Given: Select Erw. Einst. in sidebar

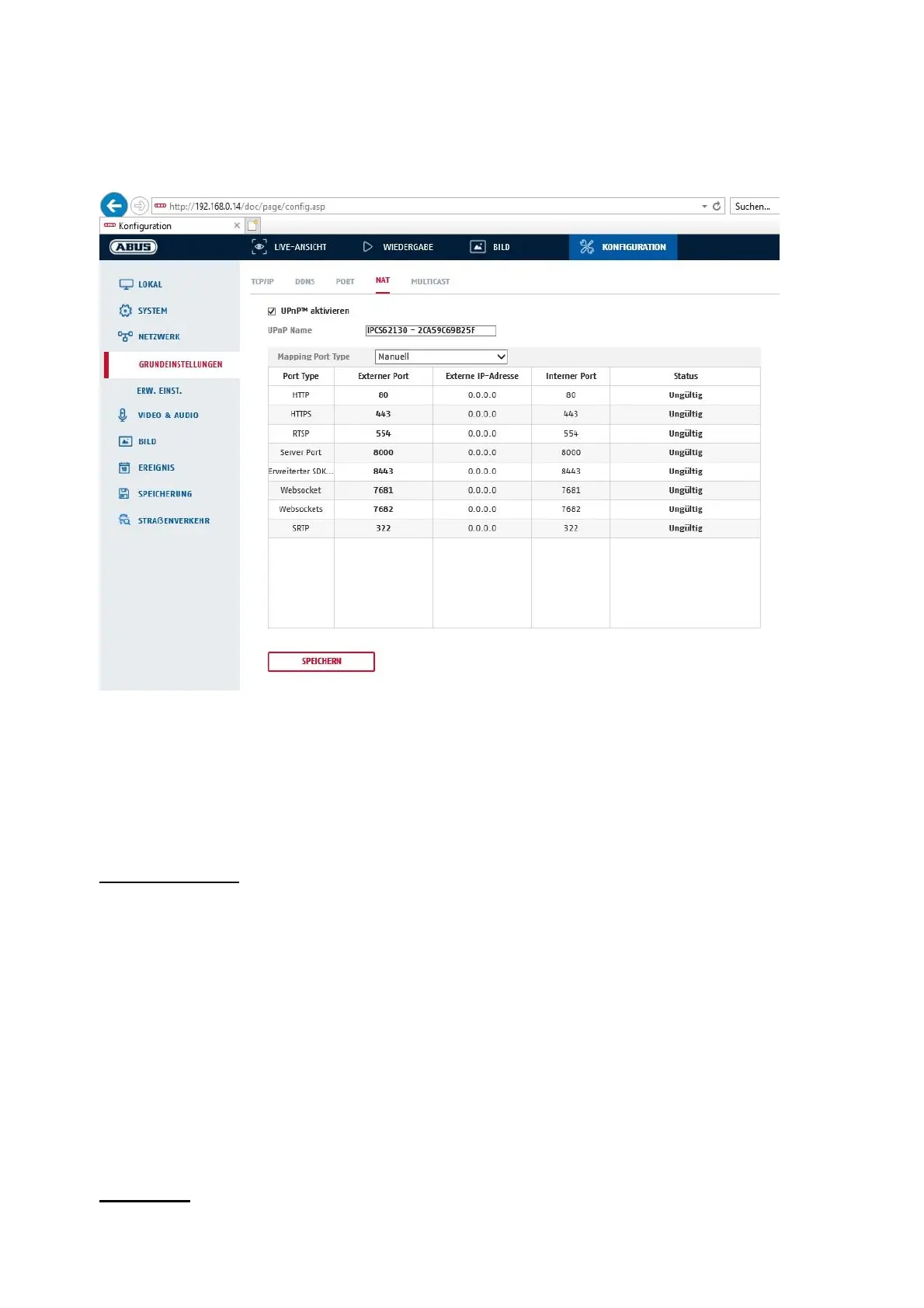Looking at the screenshot, I should pos(159,391).
